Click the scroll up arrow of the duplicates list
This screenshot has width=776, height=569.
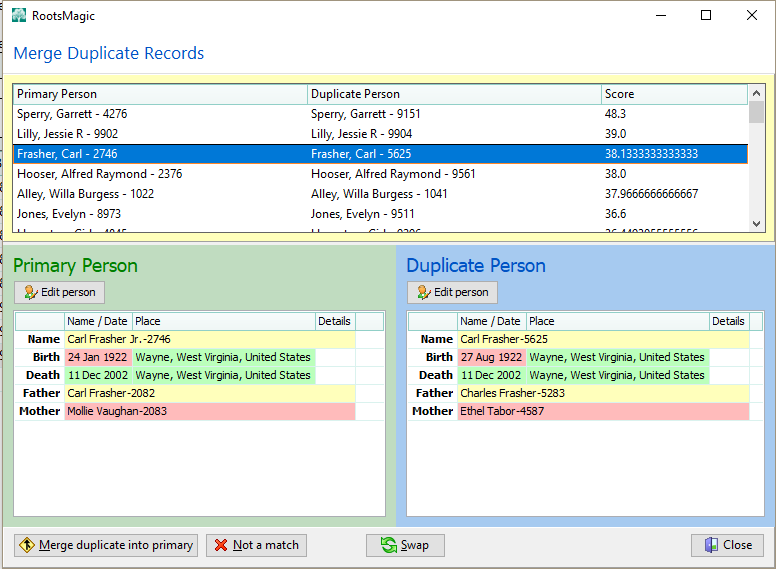pyautogui.click(x=756, y=93)
